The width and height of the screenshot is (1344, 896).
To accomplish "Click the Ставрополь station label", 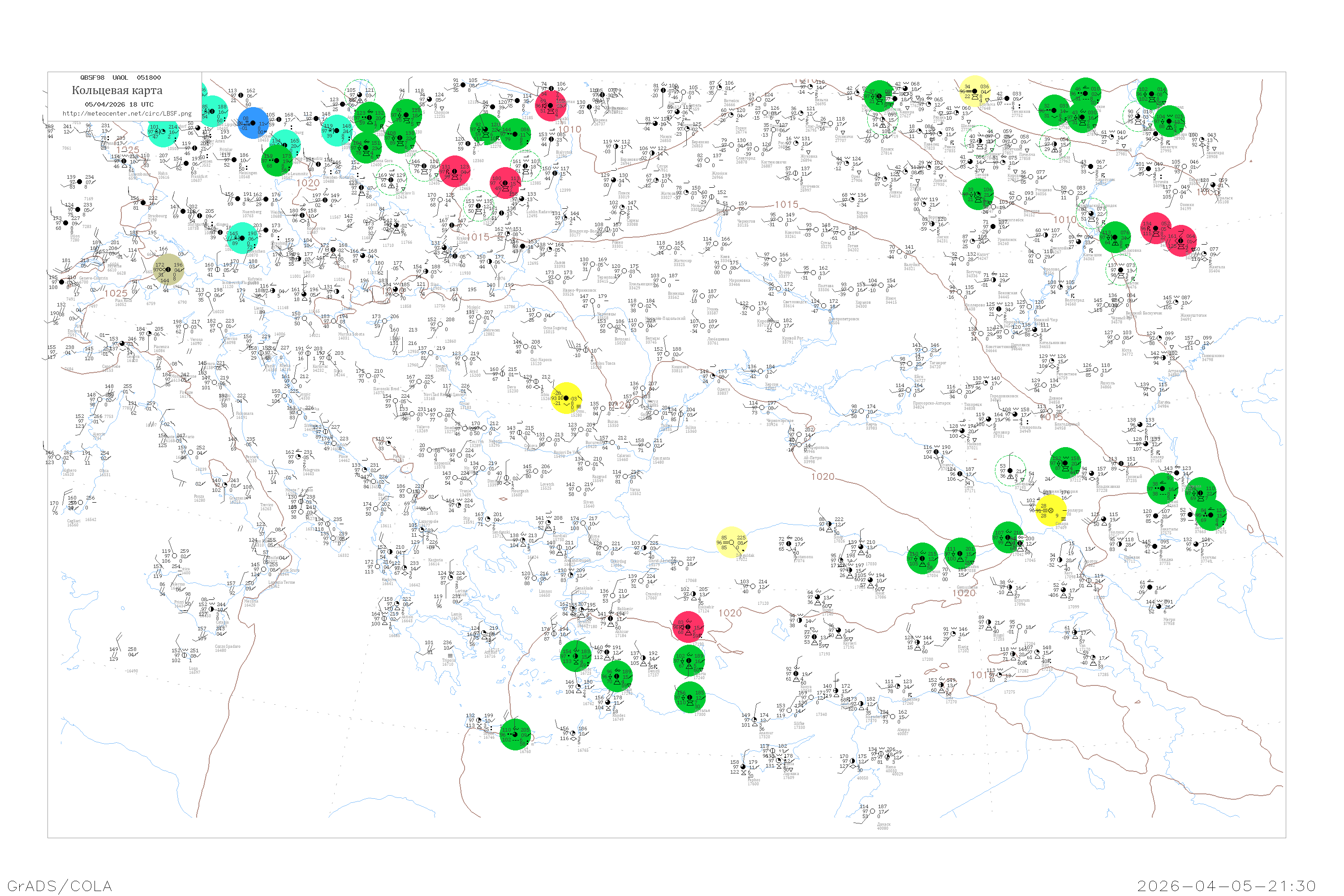I will point(1030,427).
